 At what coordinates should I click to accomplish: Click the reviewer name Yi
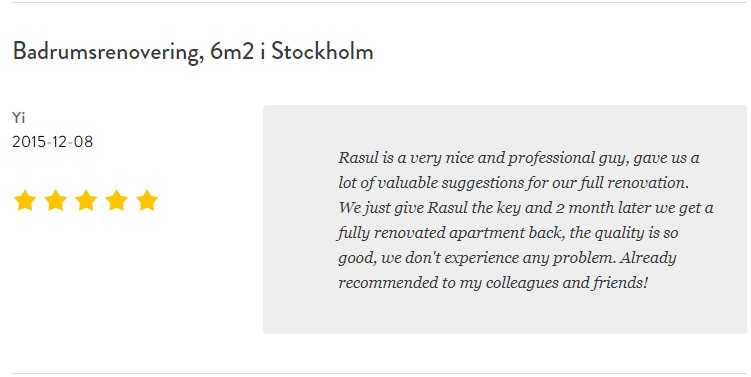click(x=19, y=117)
